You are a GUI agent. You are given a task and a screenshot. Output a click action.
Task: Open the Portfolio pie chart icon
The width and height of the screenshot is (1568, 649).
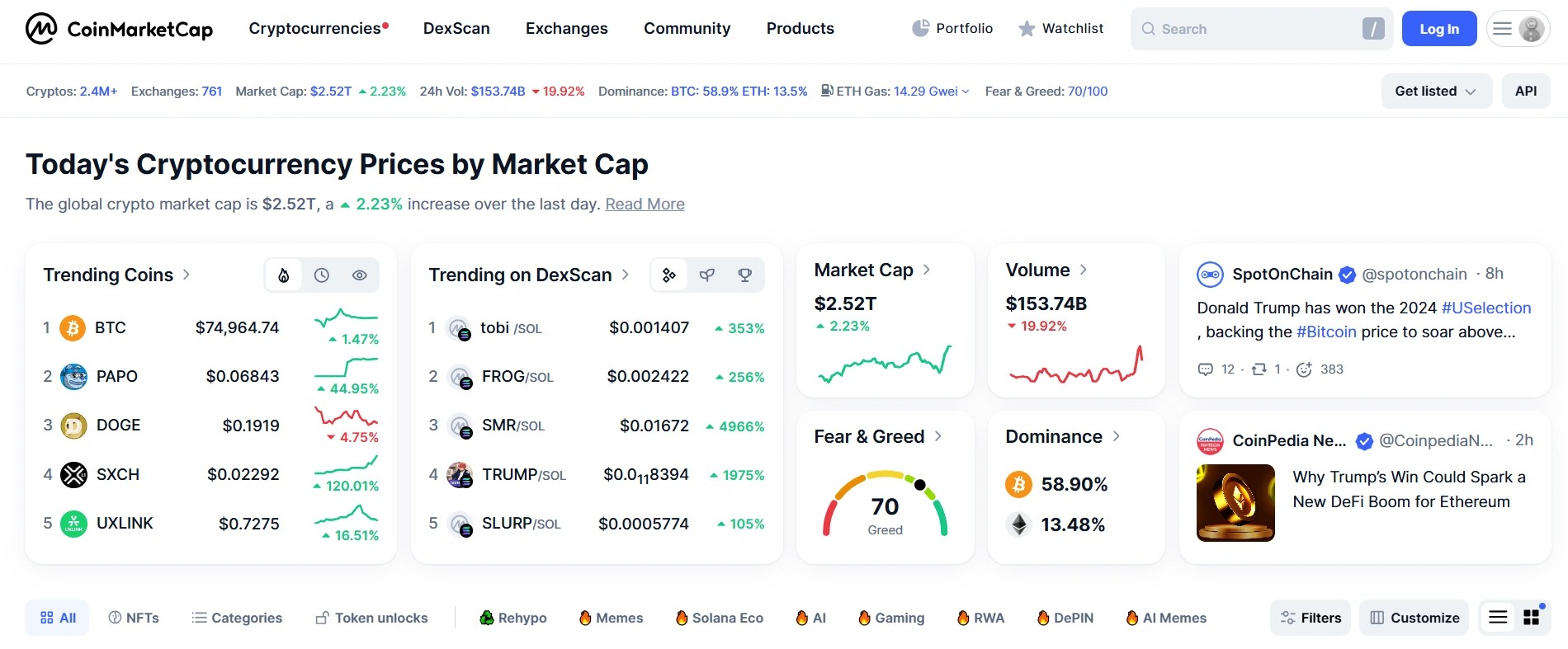coord(920,29)
